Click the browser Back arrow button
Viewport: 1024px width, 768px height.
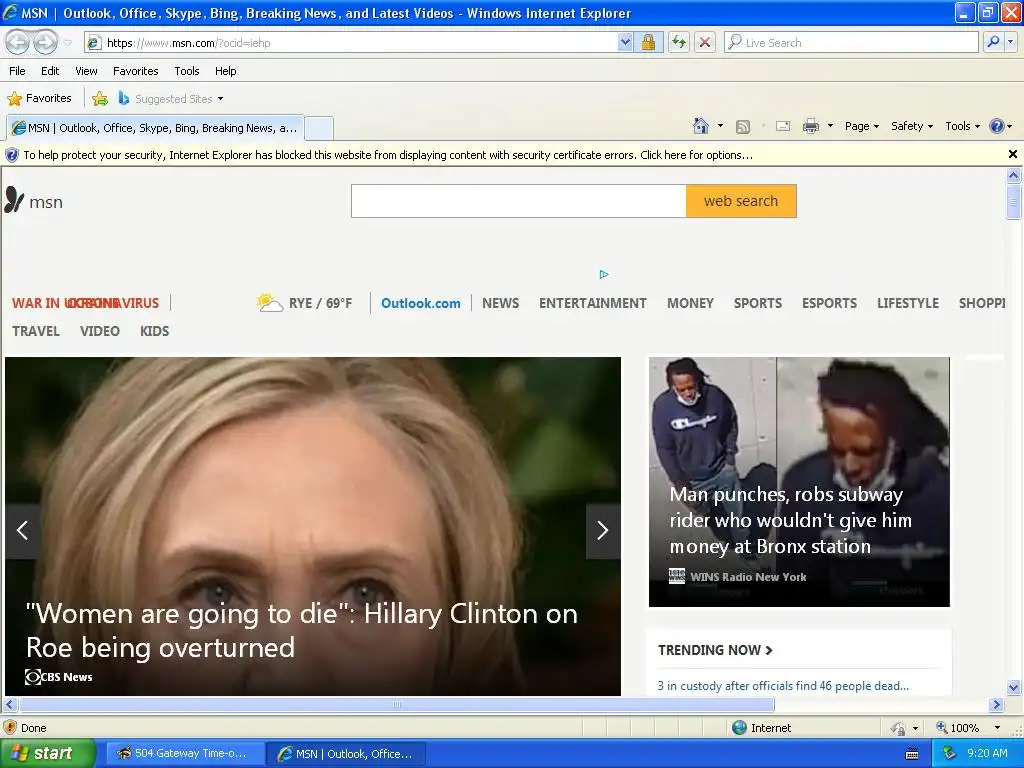coord(18,42)
